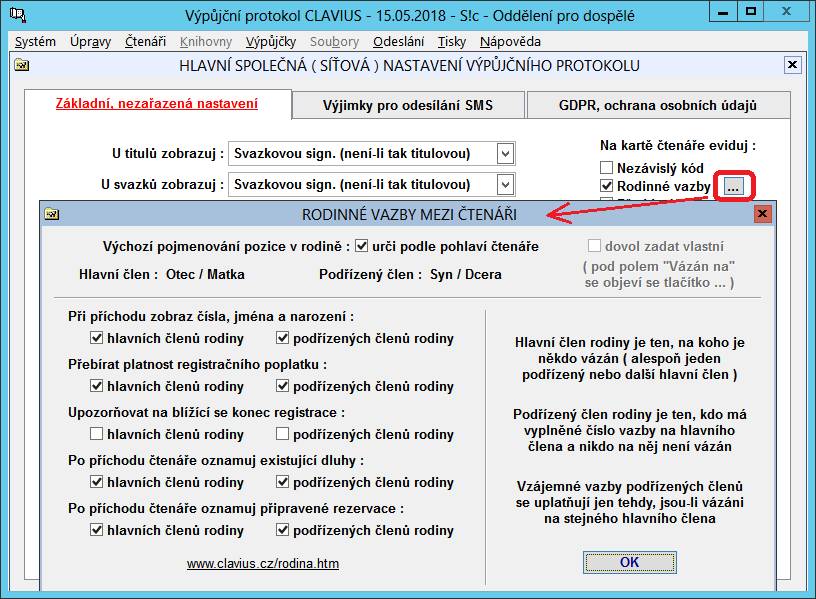
Task: Enable hlavních členů under 'Upozorňovat na blížící se konec registrace'
Action: (x=96, y=434)
